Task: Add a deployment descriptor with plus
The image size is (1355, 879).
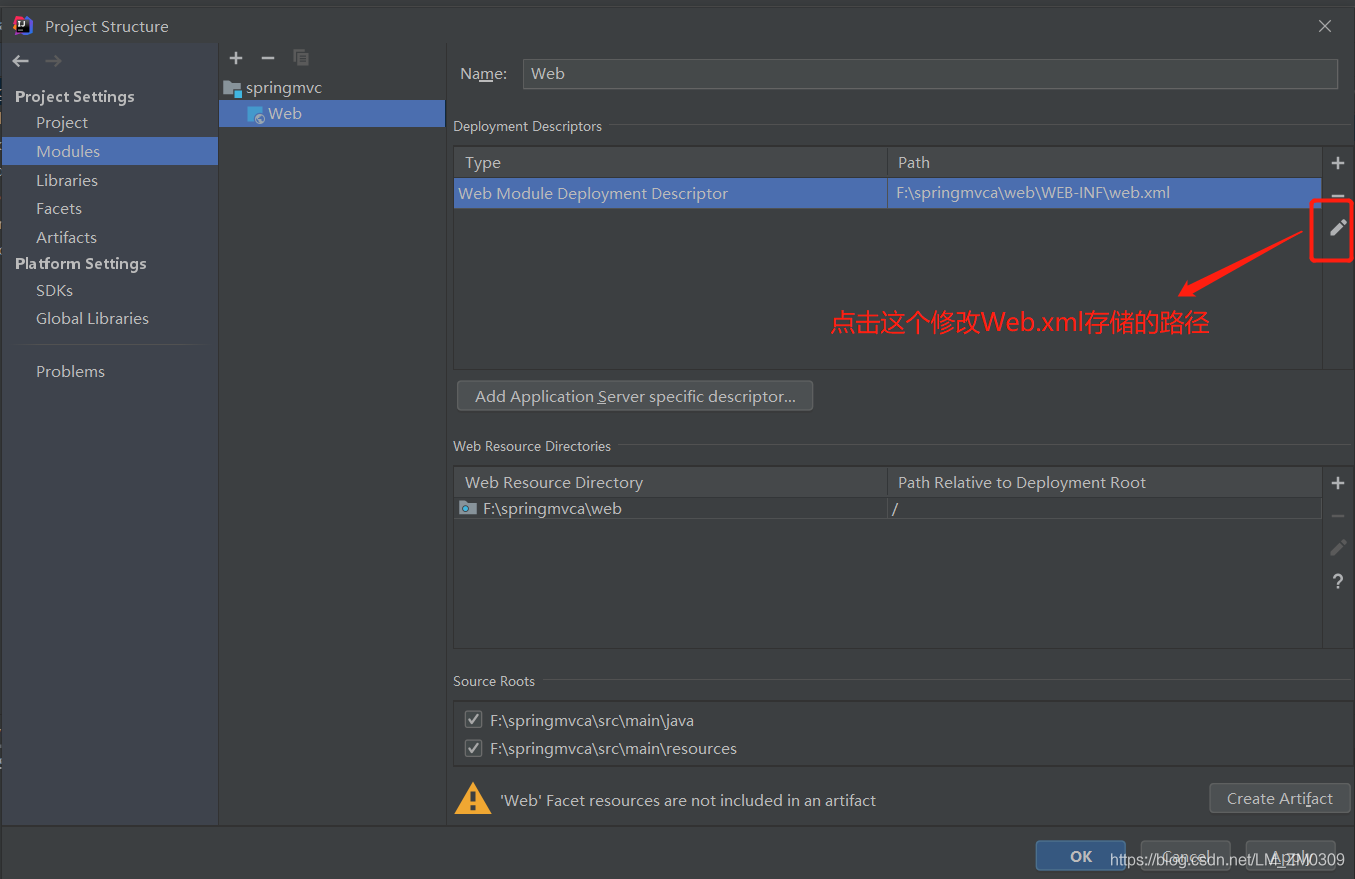Action: [x=1338, y=163]
